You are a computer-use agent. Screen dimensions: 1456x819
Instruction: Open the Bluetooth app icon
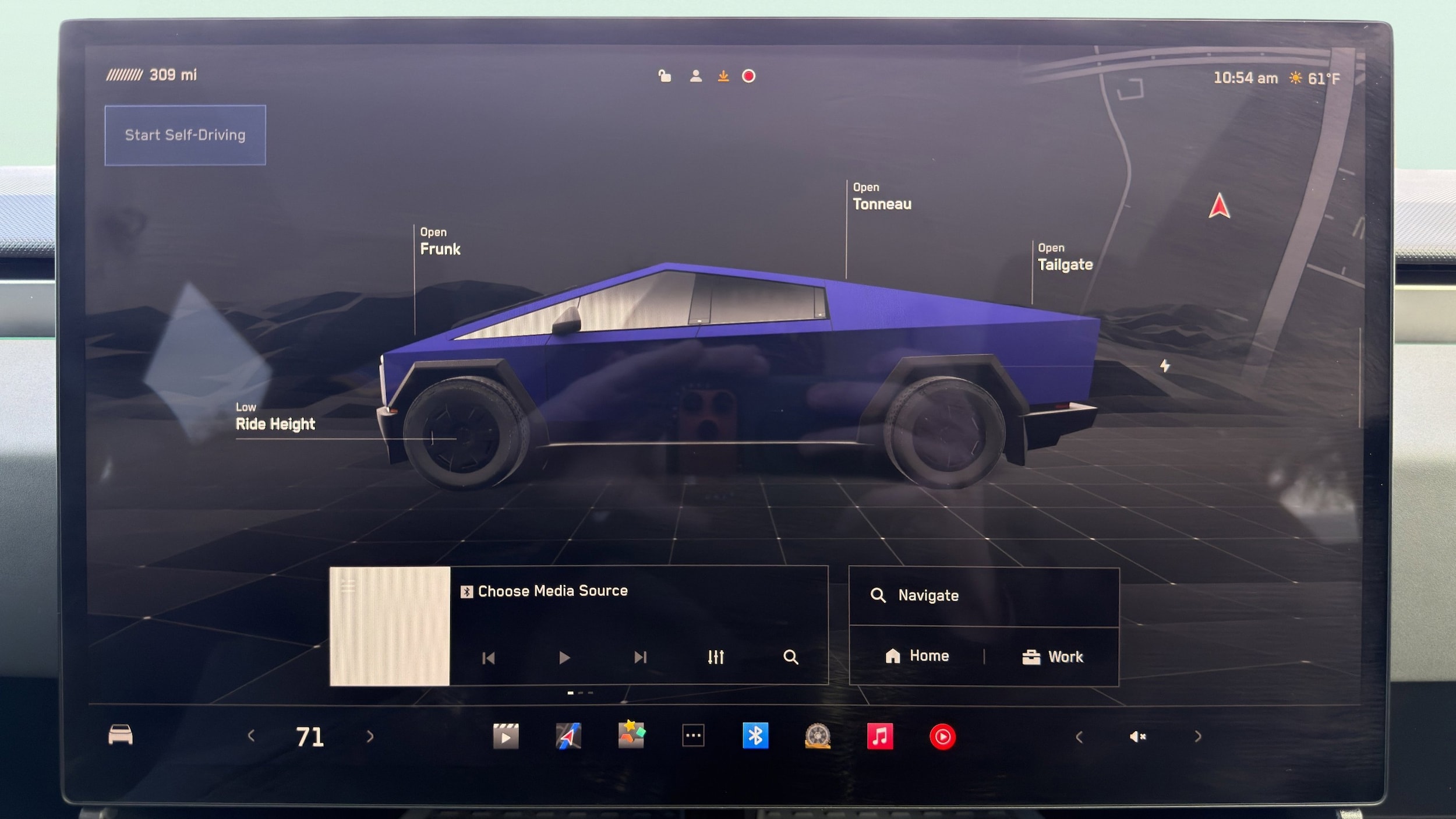click(755, 736)
